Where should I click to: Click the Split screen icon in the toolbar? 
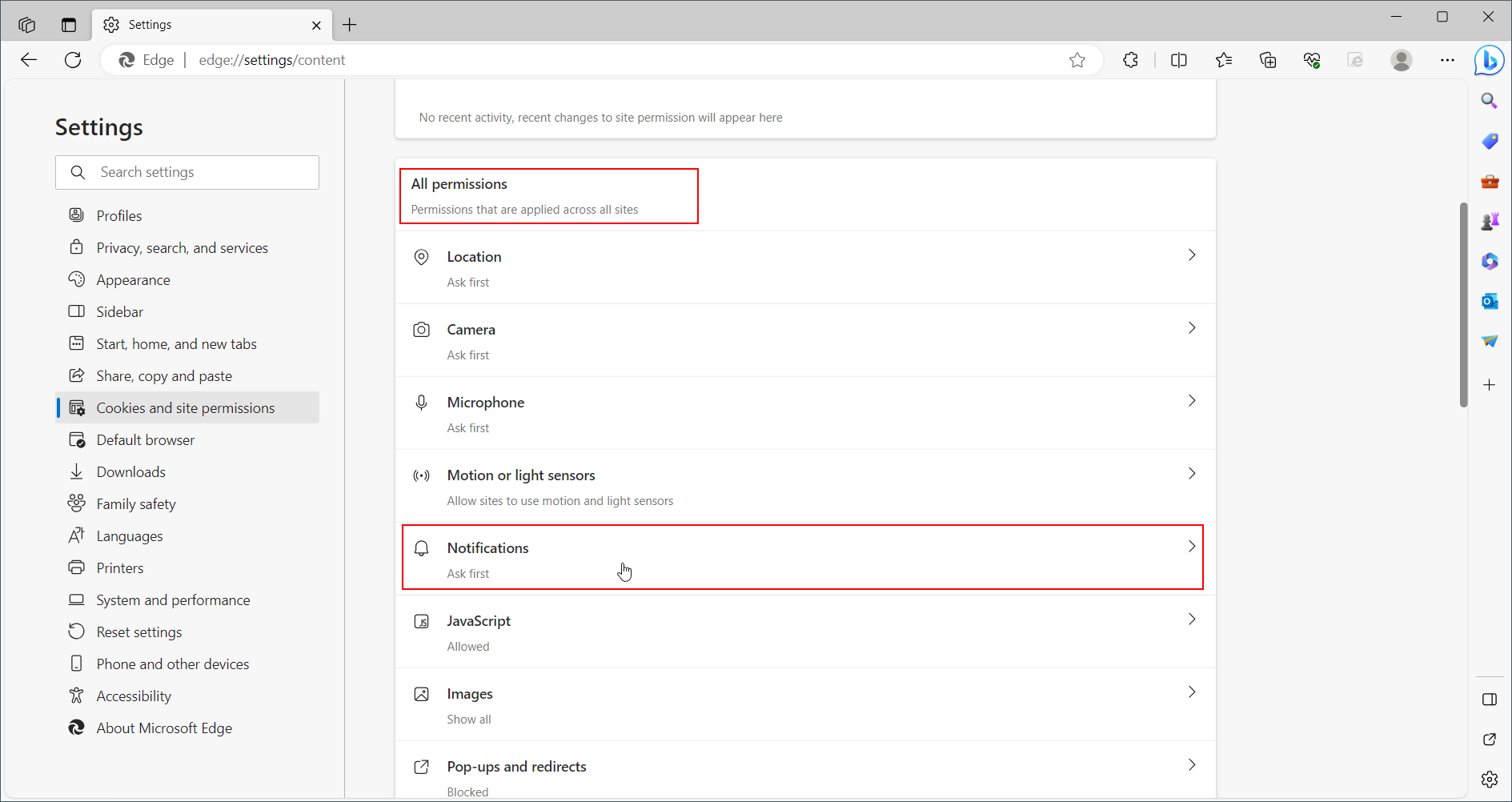1178,60
